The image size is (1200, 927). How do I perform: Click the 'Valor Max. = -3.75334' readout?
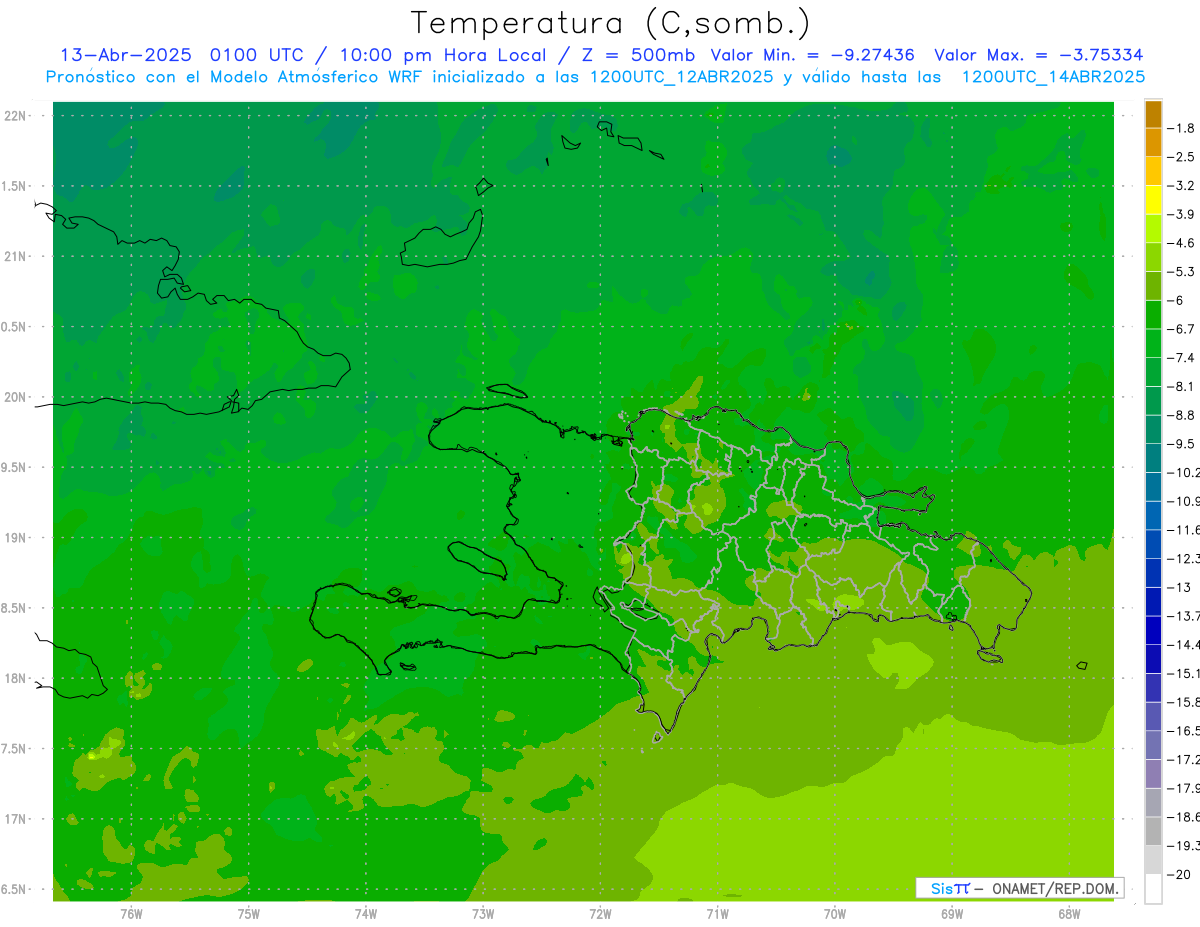pyautogui.click(x=1038, y=55)
